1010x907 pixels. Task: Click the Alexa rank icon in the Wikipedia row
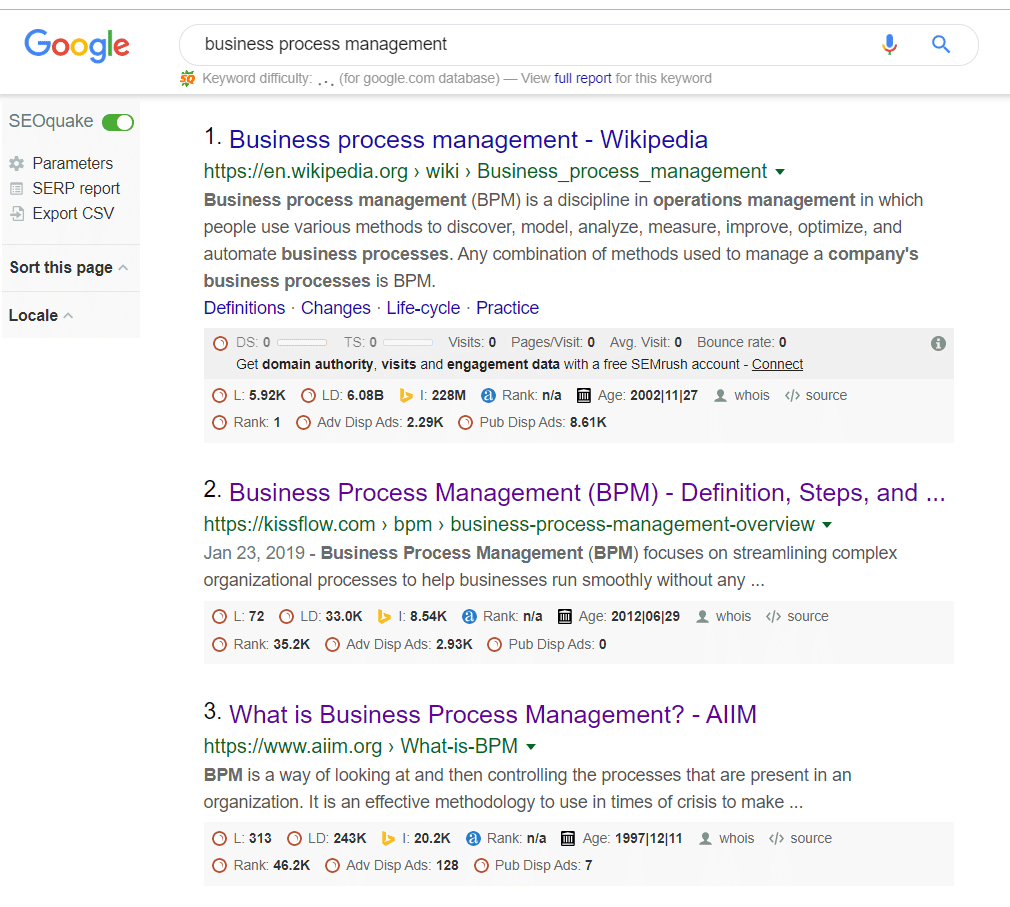point(488,396)
